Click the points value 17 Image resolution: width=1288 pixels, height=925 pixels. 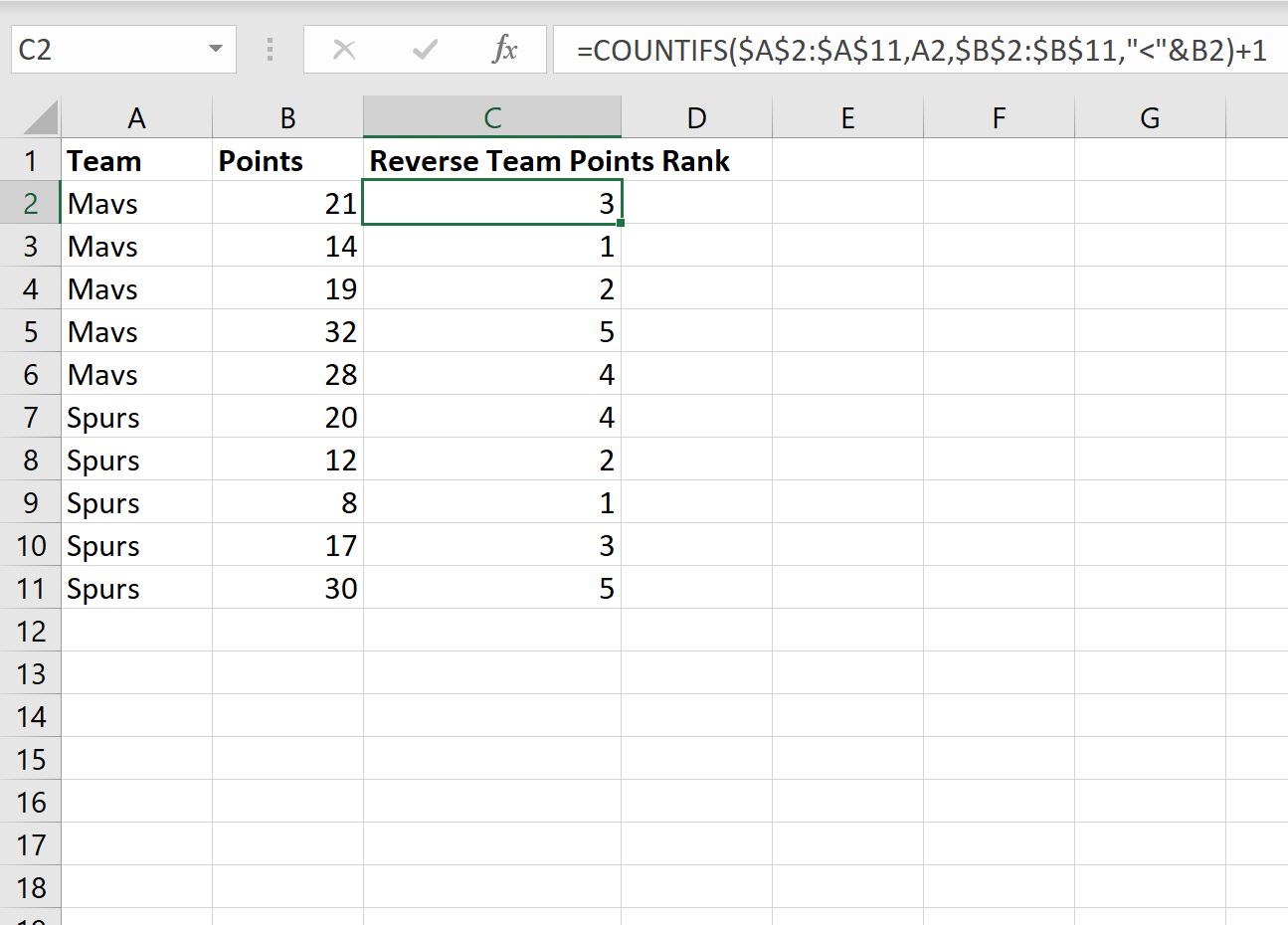[287, 545]
